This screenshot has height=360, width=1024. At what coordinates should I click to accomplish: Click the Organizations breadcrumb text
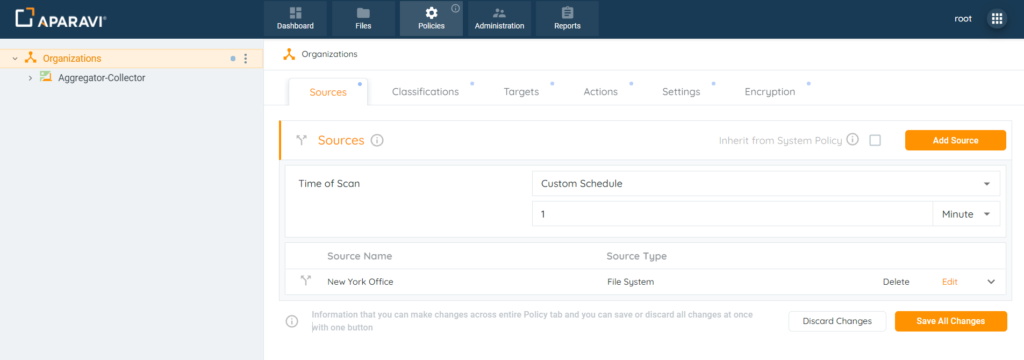click(x=329, y=54)
